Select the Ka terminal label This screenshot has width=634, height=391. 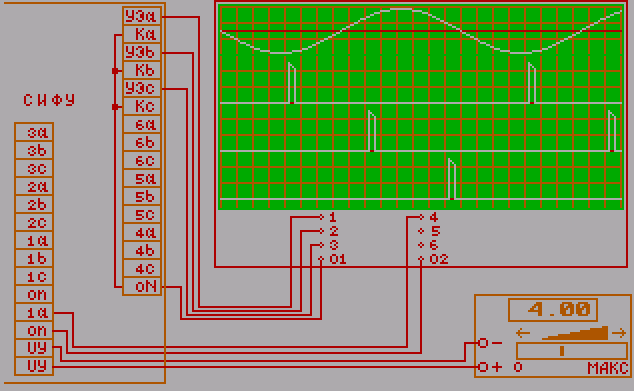(x=142, y=34)
